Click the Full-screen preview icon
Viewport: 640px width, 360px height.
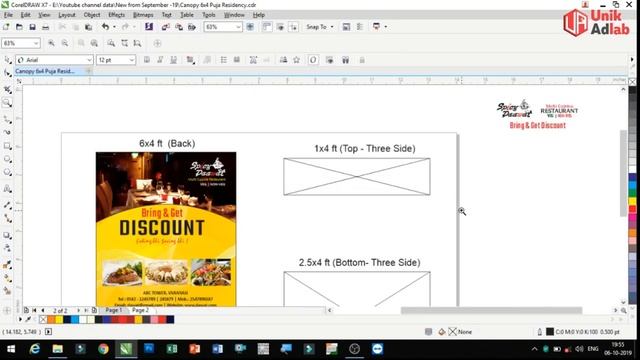(x=250, y=27)
